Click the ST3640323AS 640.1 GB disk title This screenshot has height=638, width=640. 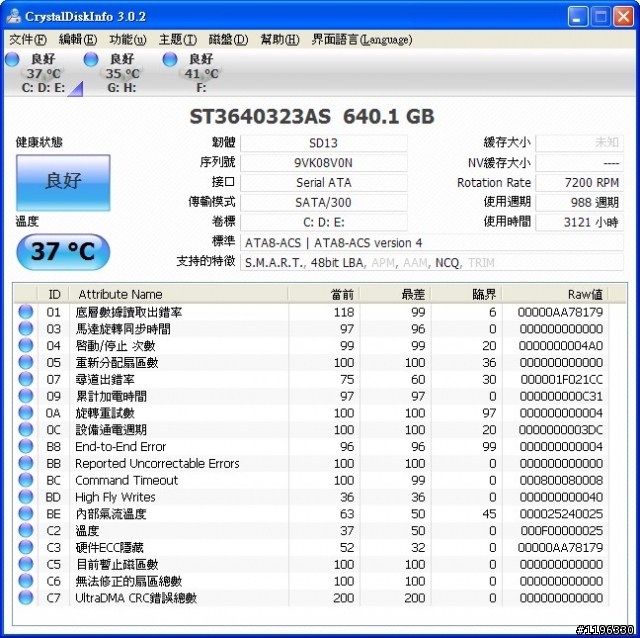(312, 117)
